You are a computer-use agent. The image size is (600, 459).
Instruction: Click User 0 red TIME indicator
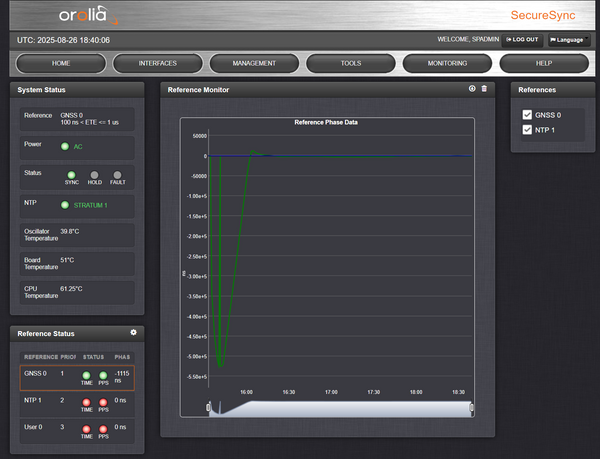[x=86, y=429]
